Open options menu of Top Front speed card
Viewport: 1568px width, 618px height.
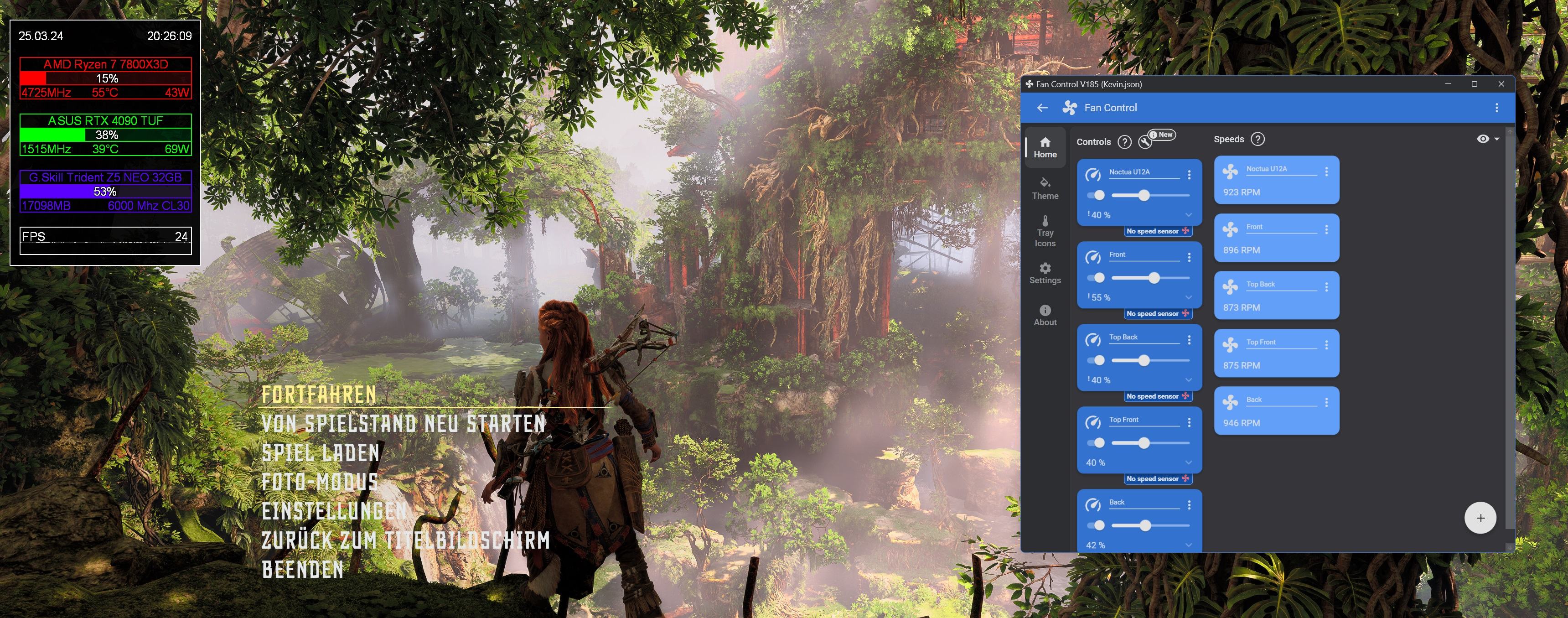pyautogui.click(x=1326, y=345)
